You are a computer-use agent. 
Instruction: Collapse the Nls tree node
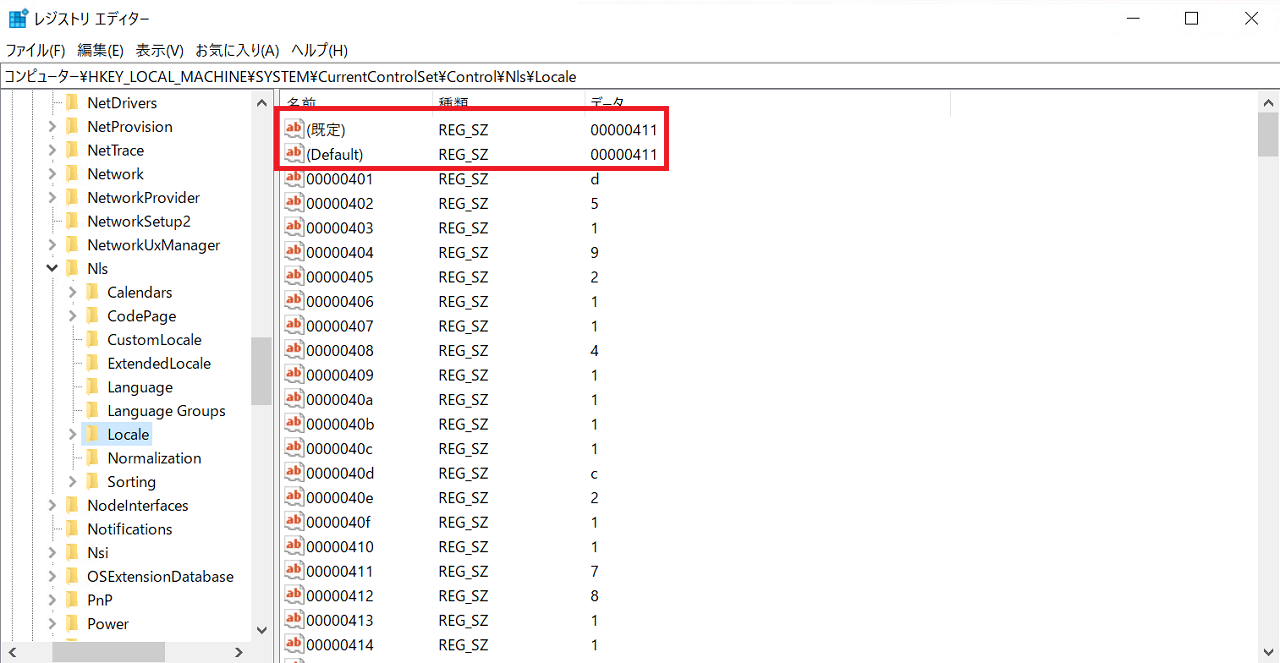click(x=52, y=269)
